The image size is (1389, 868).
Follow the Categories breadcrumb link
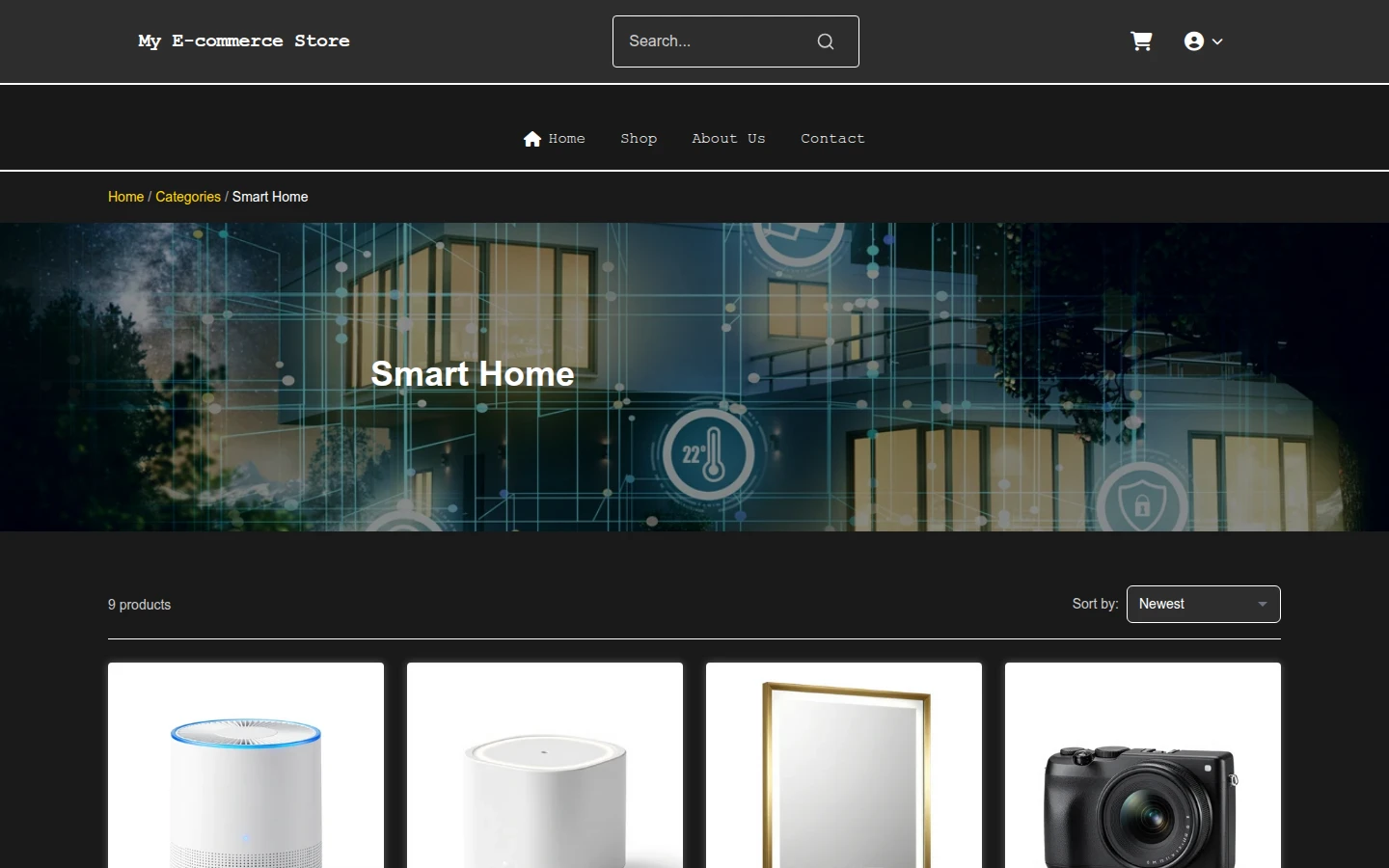(188, 197)
